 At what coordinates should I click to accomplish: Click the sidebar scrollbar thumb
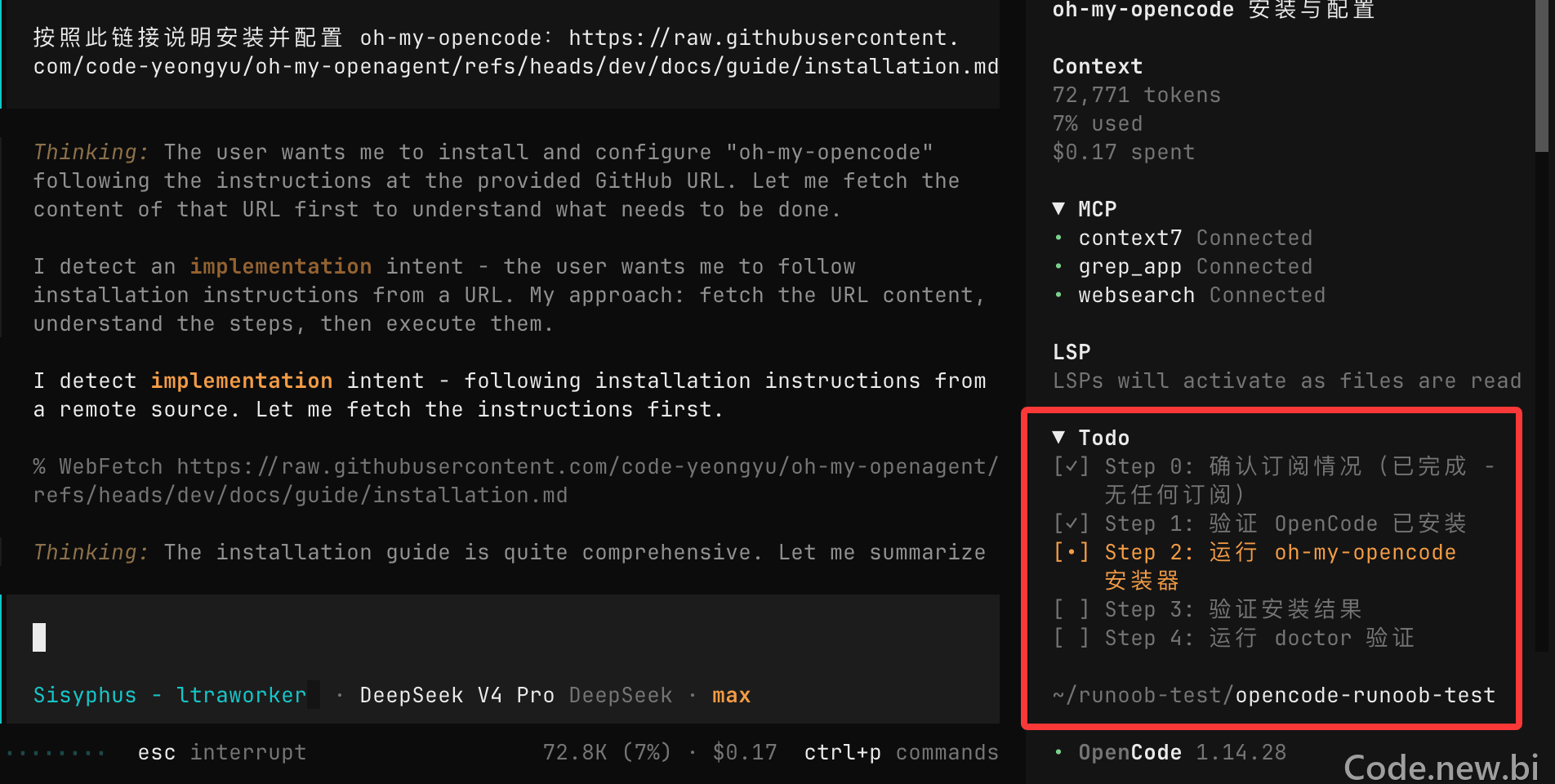coord(1542,75)
